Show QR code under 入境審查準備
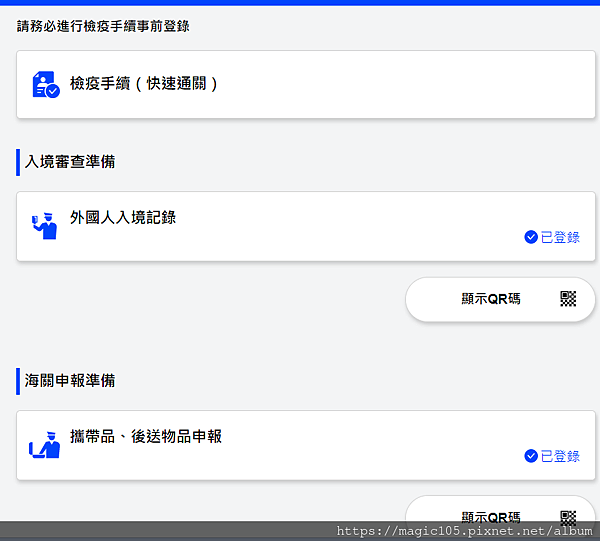The image size is (600, 541). click(x=500, y=299)
